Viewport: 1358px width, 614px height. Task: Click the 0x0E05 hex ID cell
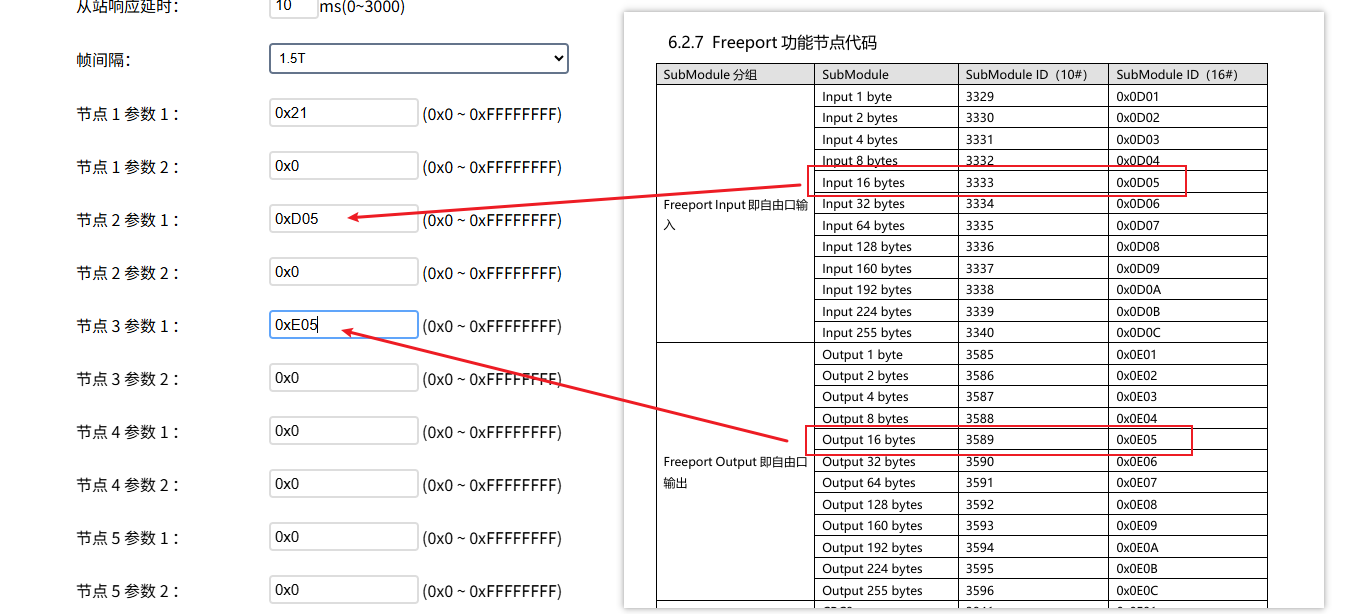1138,440
